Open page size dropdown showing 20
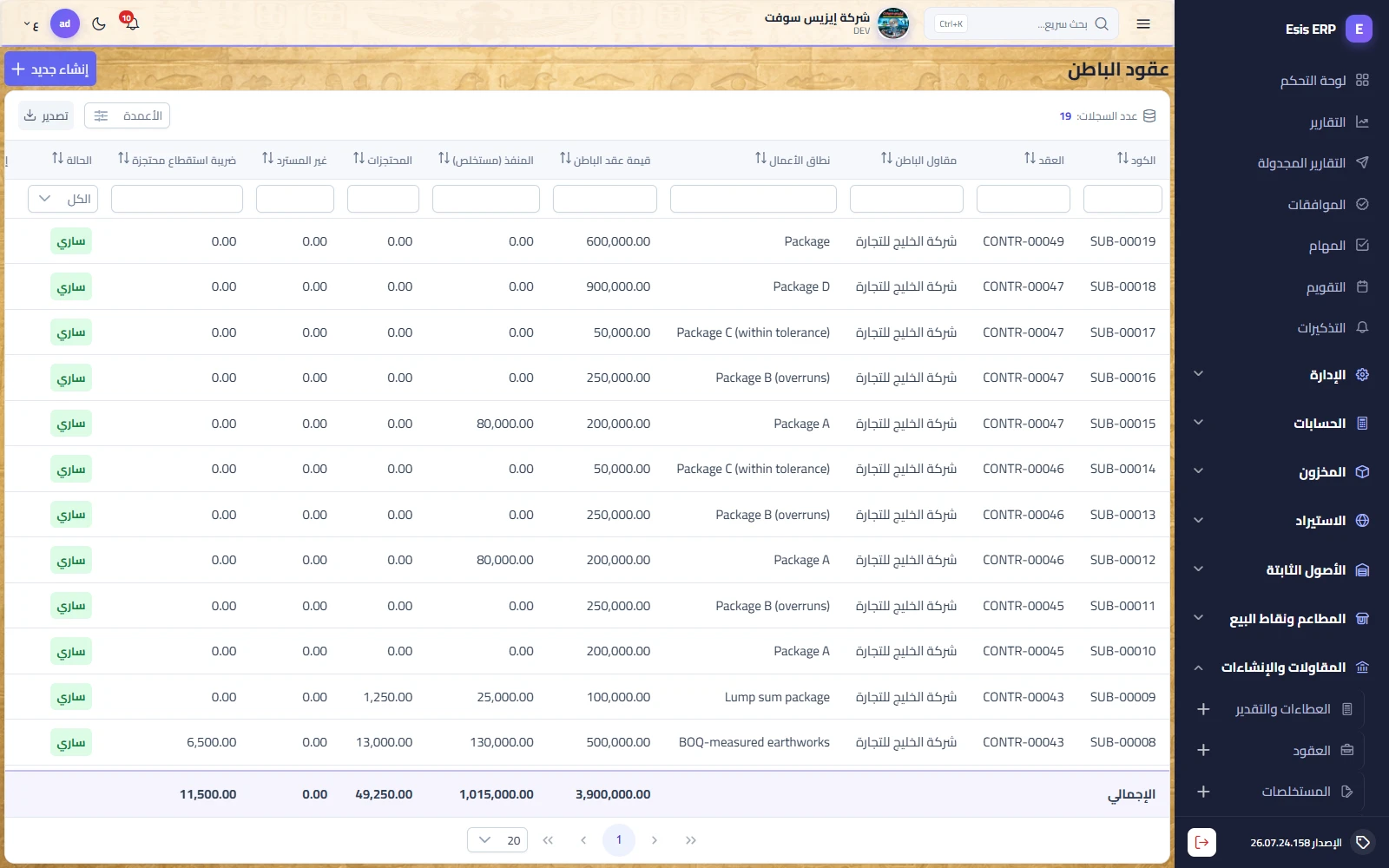 [497, 840]
